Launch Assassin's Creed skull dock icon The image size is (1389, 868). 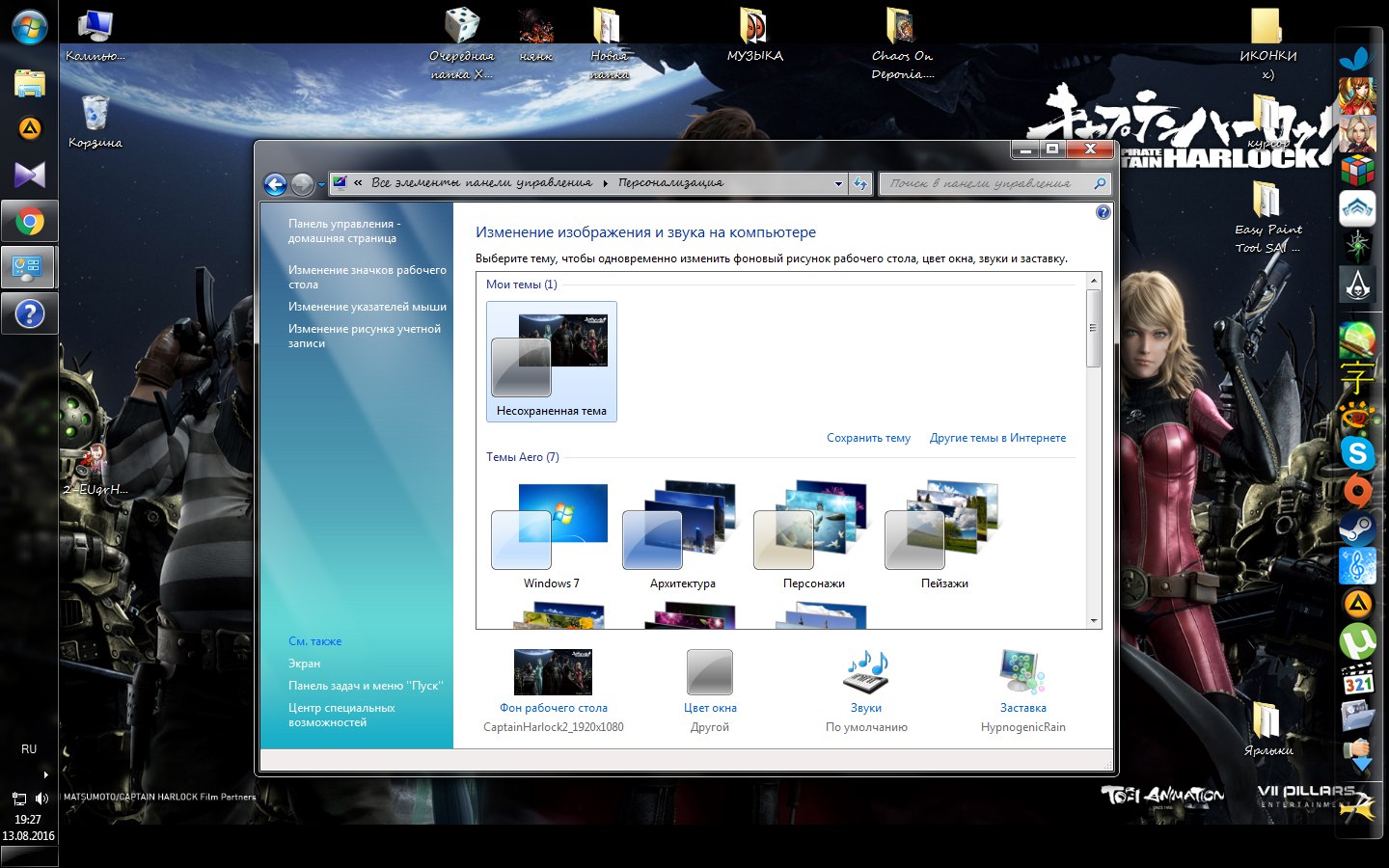point(1358,285)
